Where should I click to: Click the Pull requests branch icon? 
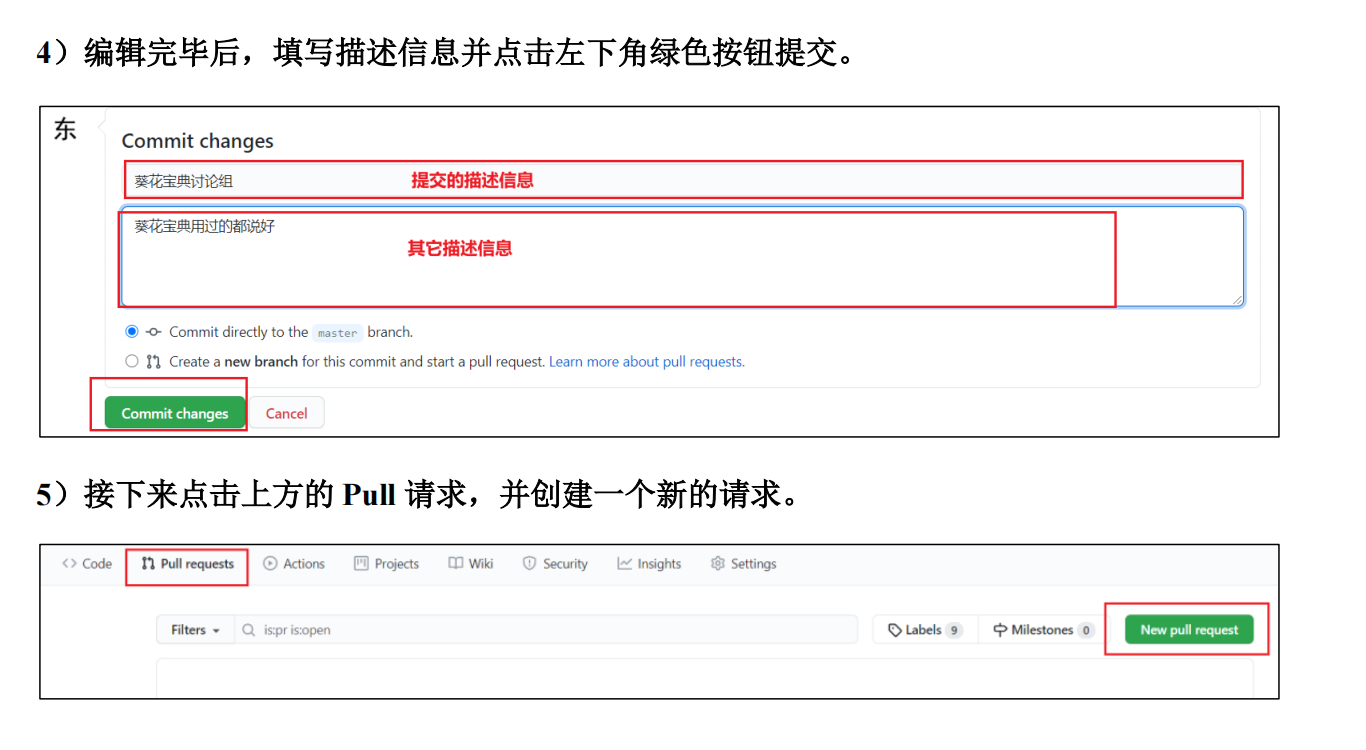(x=148, y=564)
